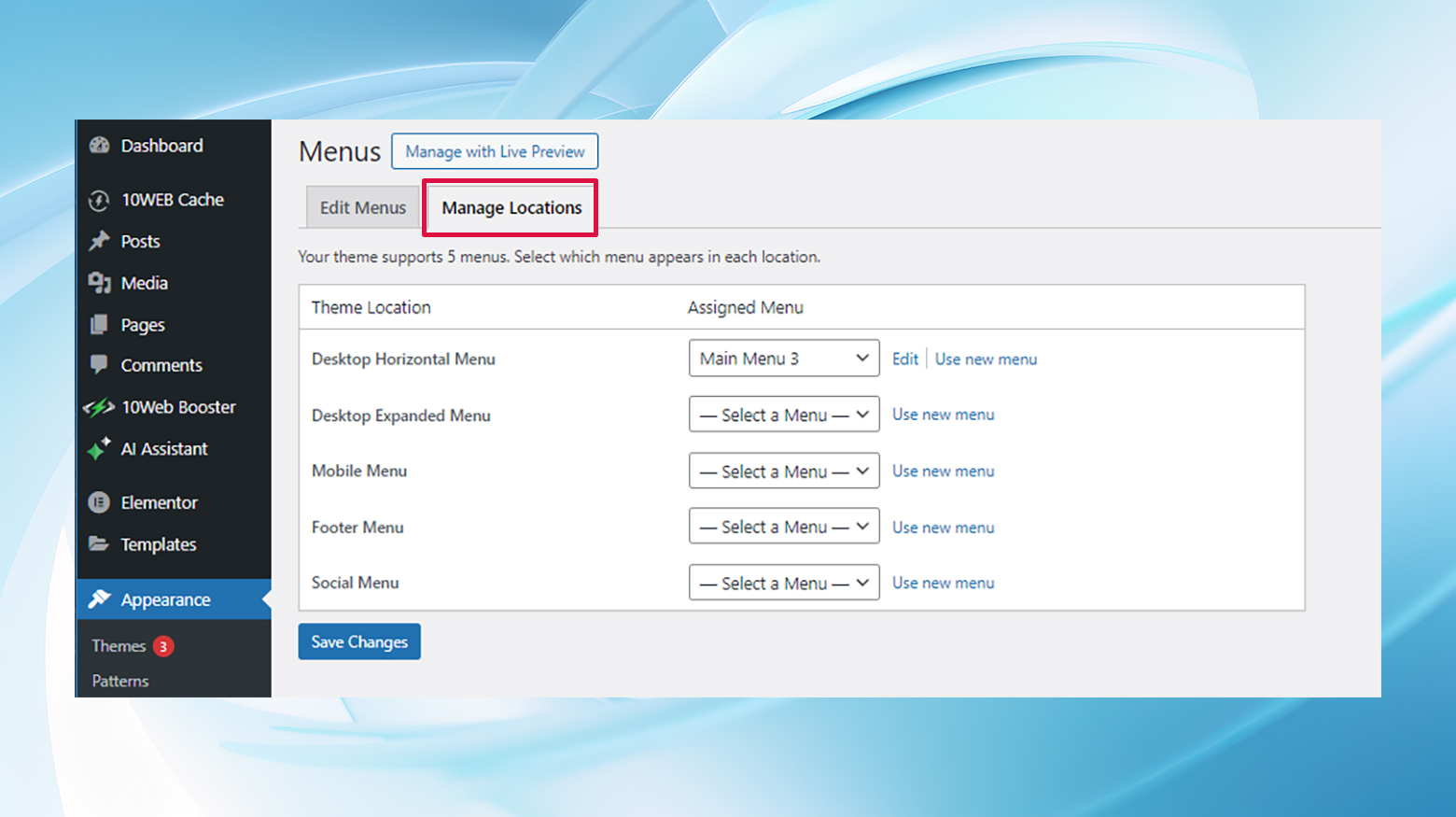Open the 10Web Booster icon

100,407
